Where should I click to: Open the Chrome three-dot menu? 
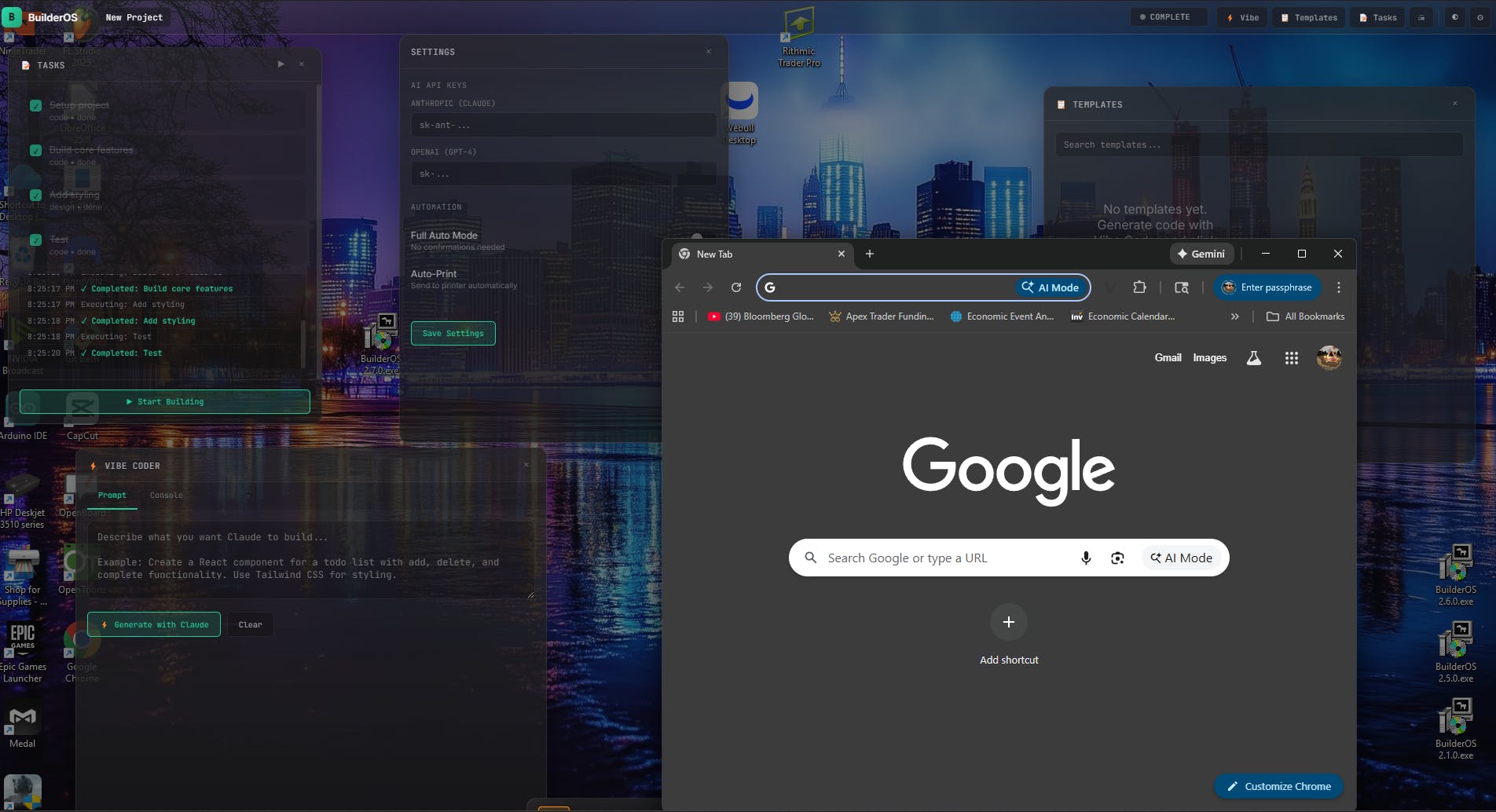(x=1339, y=287)
